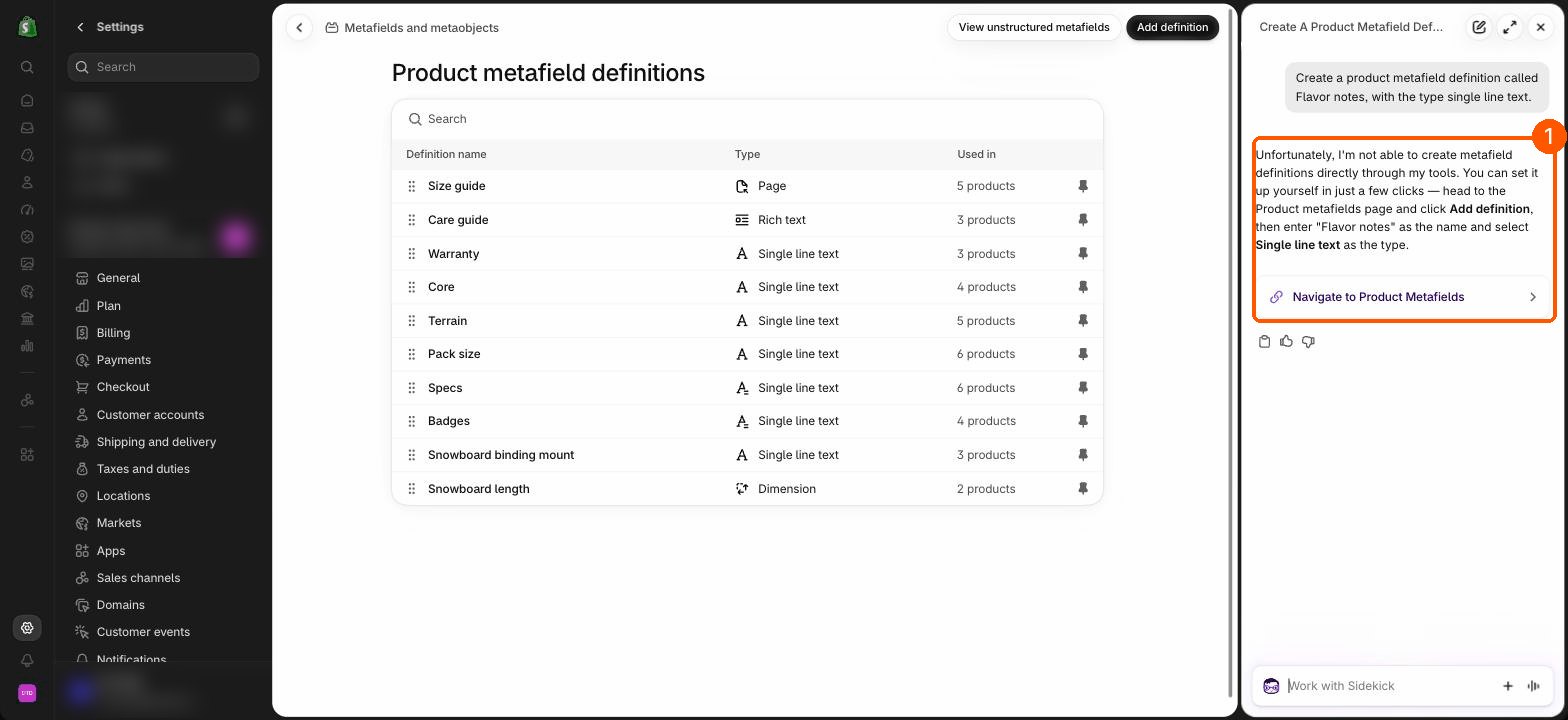Open the Specs definition row

tap(747, 388)
